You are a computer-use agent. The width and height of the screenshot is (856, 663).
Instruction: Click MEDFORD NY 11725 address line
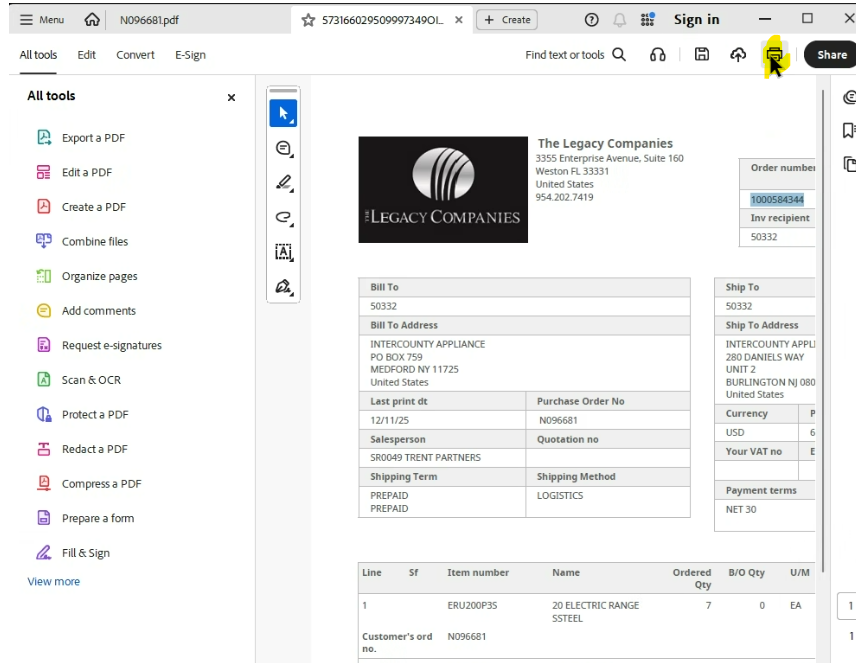[x=414, y=369]
